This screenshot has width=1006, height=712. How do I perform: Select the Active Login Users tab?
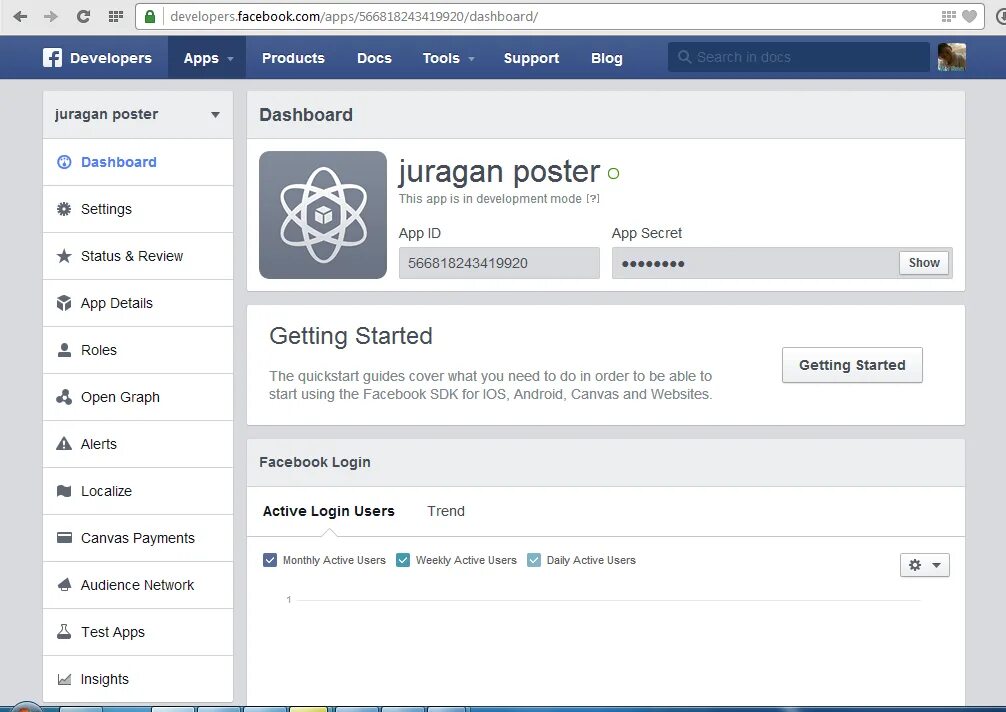(x=328, y=511)
